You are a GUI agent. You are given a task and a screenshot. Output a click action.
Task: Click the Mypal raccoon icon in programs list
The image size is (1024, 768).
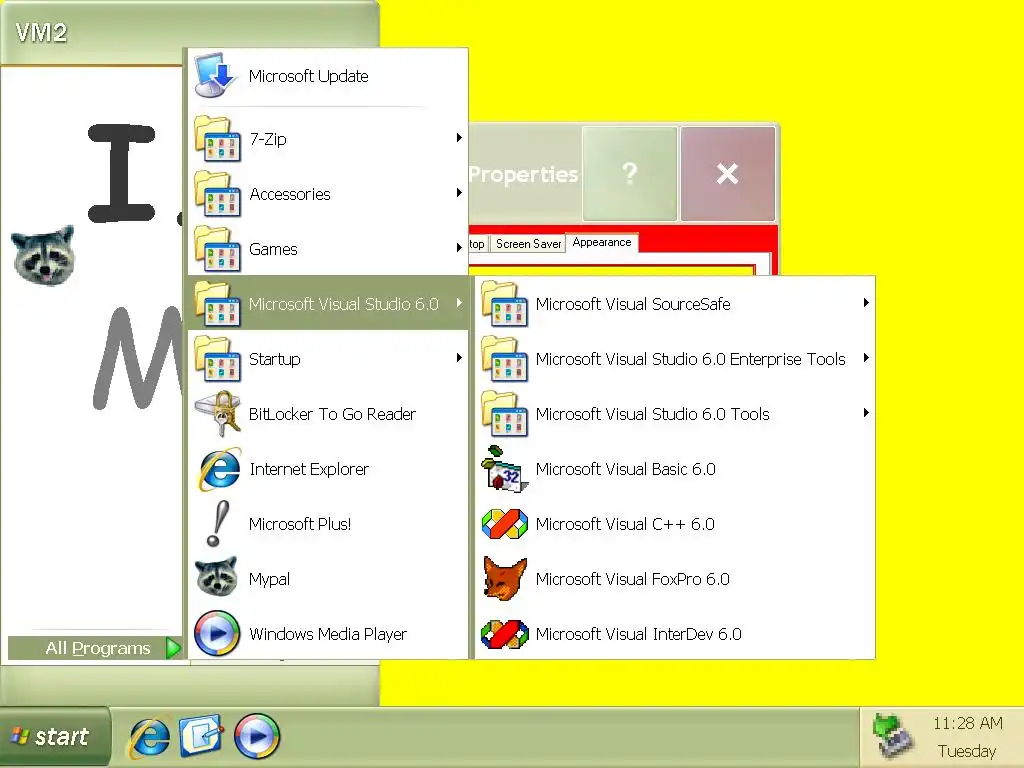(x=216, y=577)
